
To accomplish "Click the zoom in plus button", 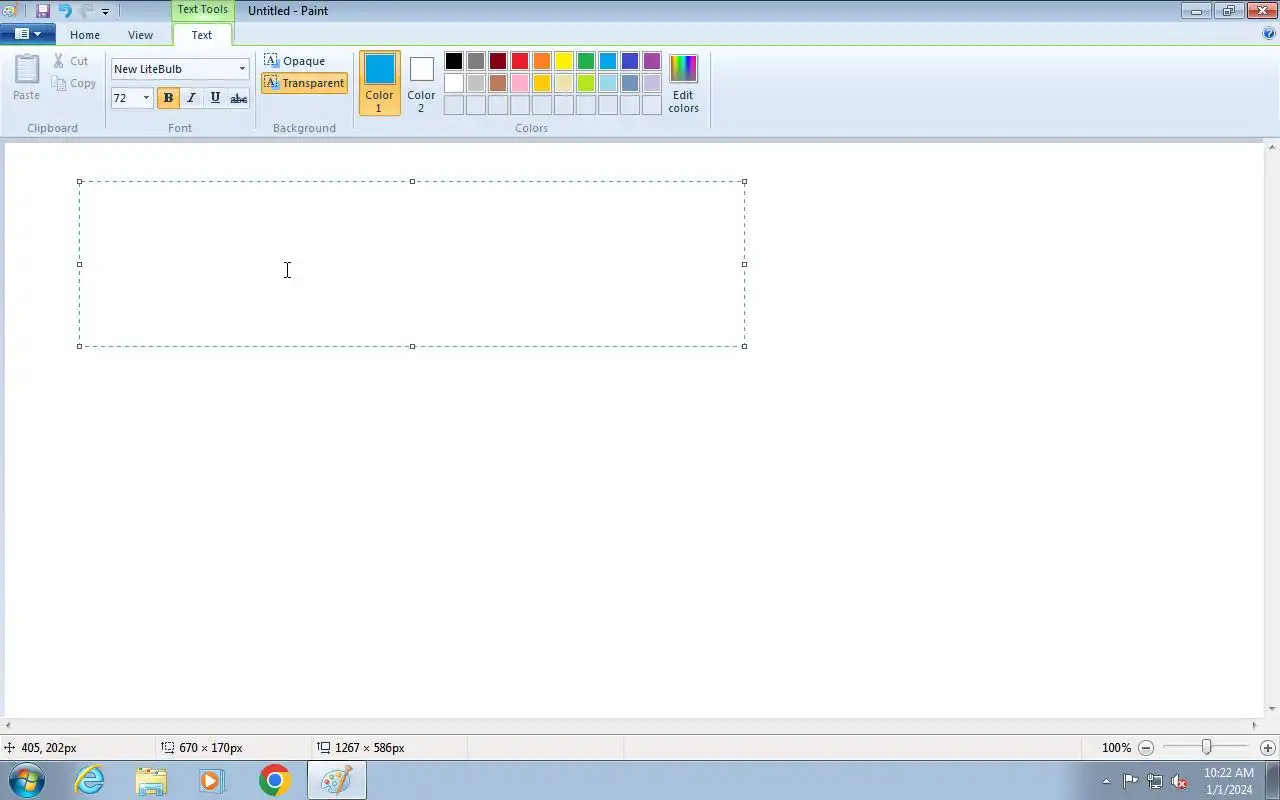I will pos(1268,748).
